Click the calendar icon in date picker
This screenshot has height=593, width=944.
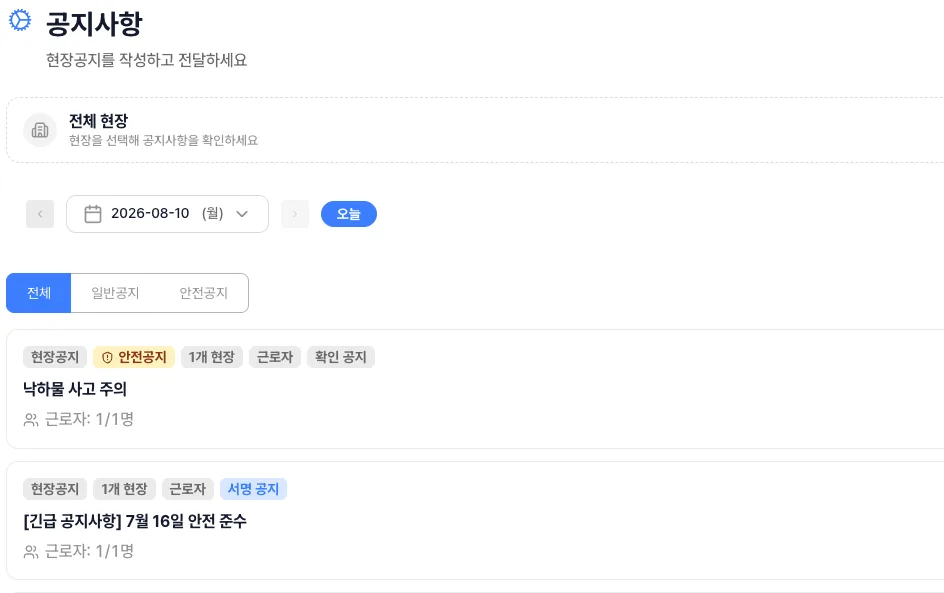(93, 214)
